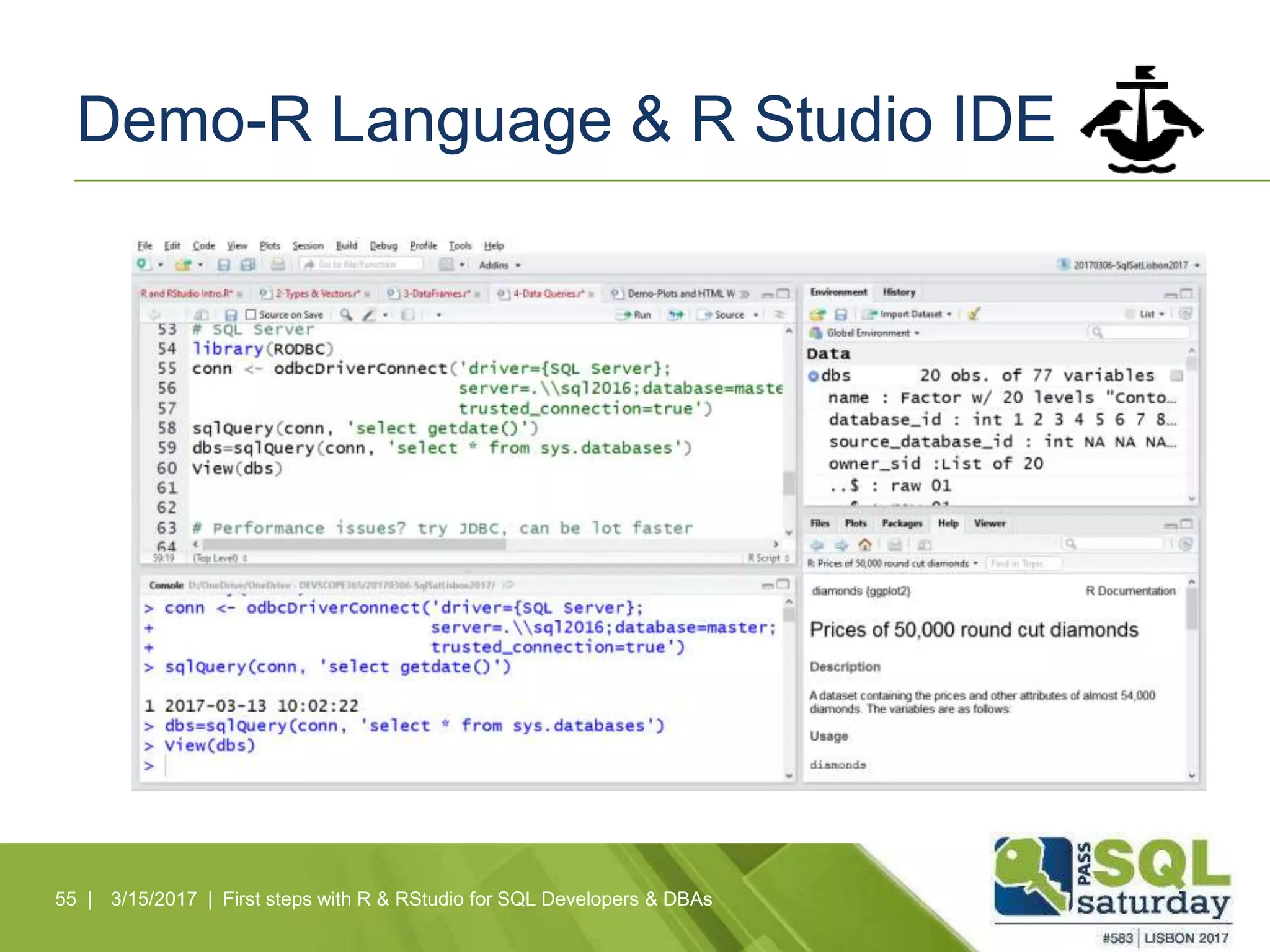Collapse the dbs data object
Image resolution: width=1270 pixels, height=952 pixels.
point(813,376)
